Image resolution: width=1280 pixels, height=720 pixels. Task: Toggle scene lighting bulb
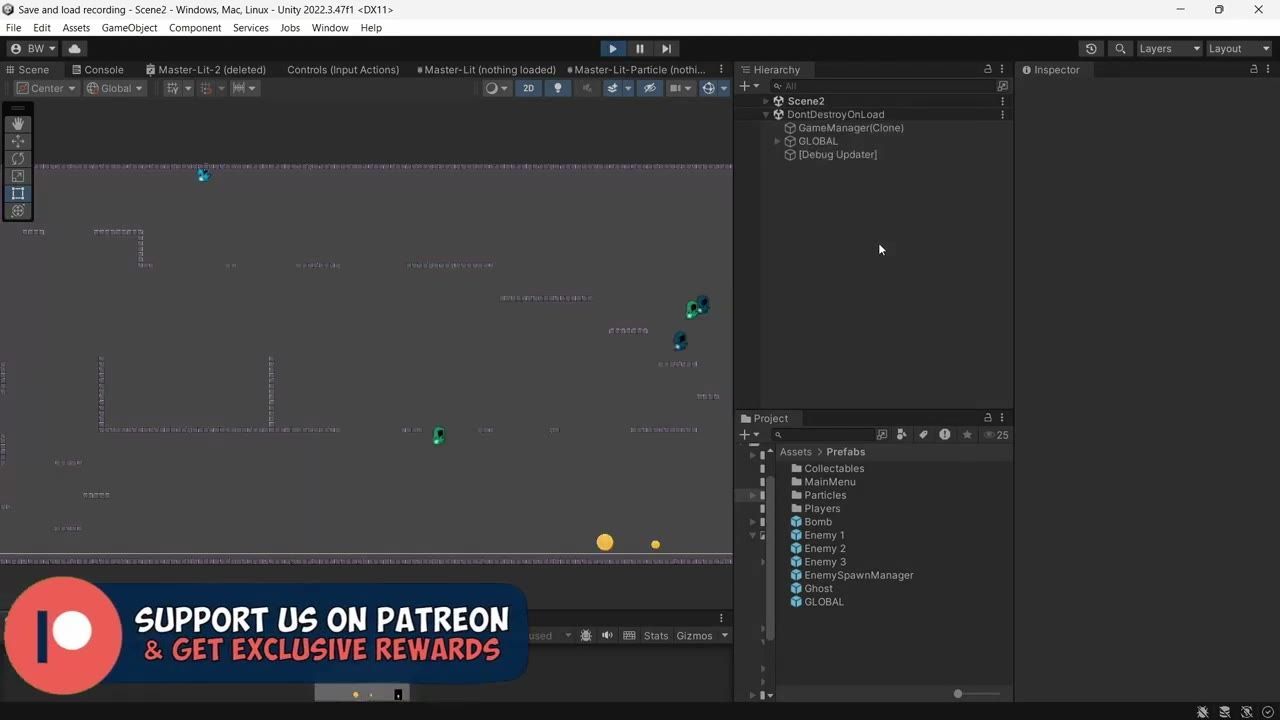pos(558,88)
